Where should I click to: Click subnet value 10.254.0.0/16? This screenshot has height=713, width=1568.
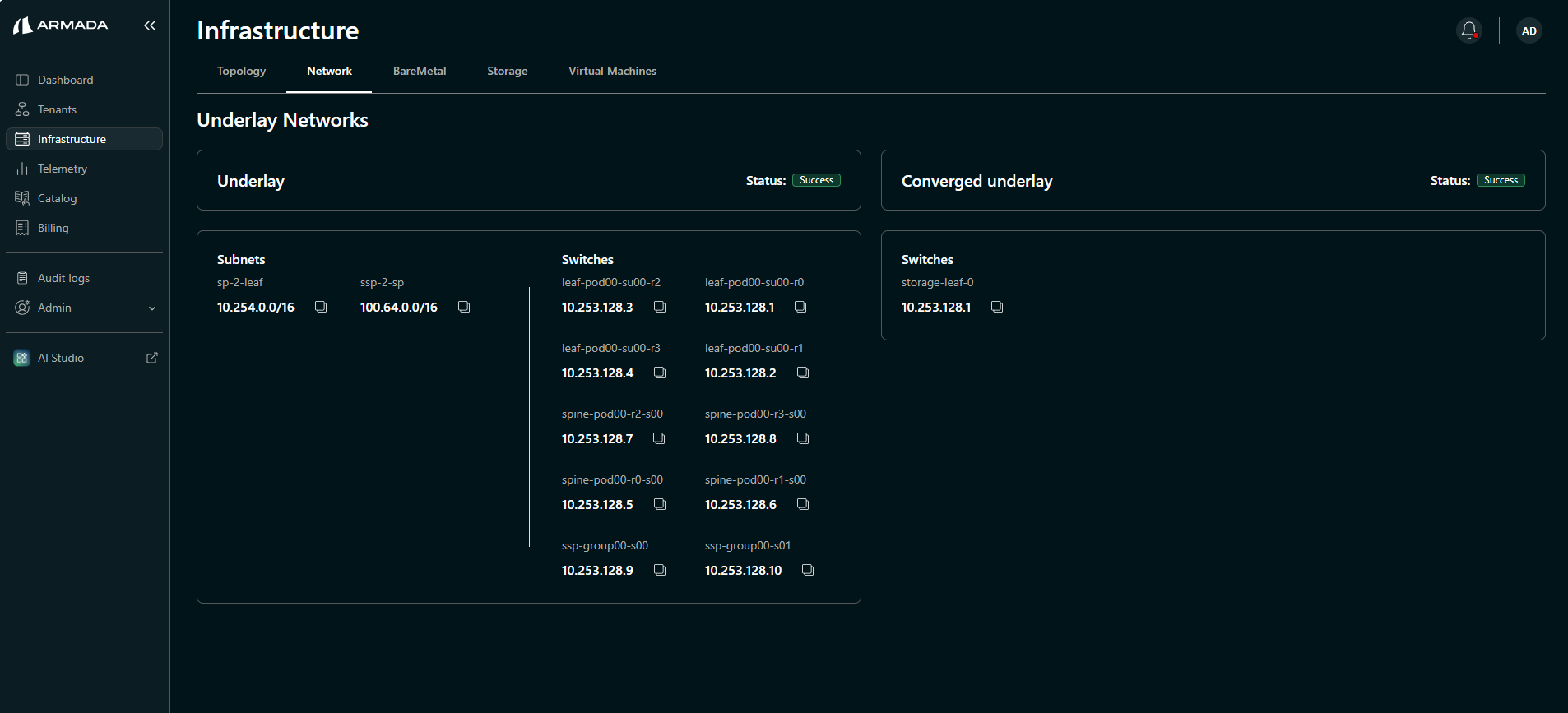(x=256, y=307)
